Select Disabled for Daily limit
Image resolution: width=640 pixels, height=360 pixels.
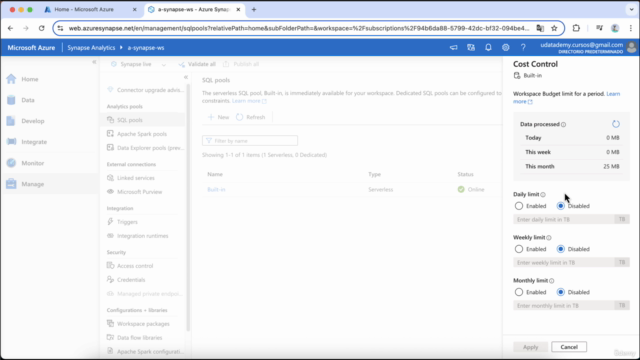click(561, 206)
